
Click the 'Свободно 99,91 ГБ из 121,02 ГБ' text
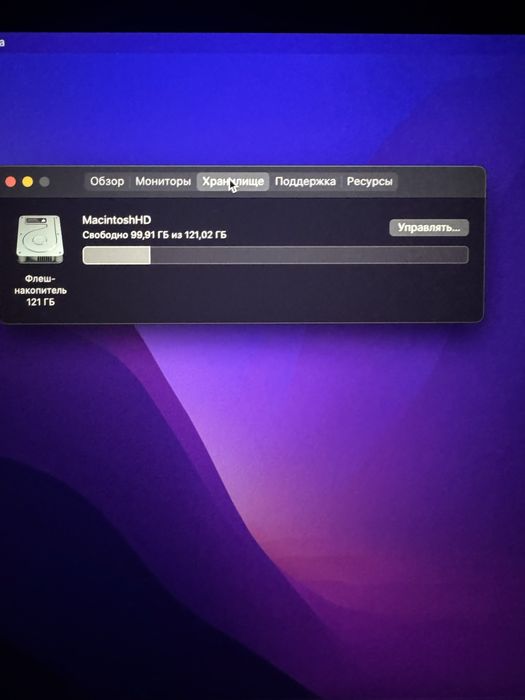(154, 235)
